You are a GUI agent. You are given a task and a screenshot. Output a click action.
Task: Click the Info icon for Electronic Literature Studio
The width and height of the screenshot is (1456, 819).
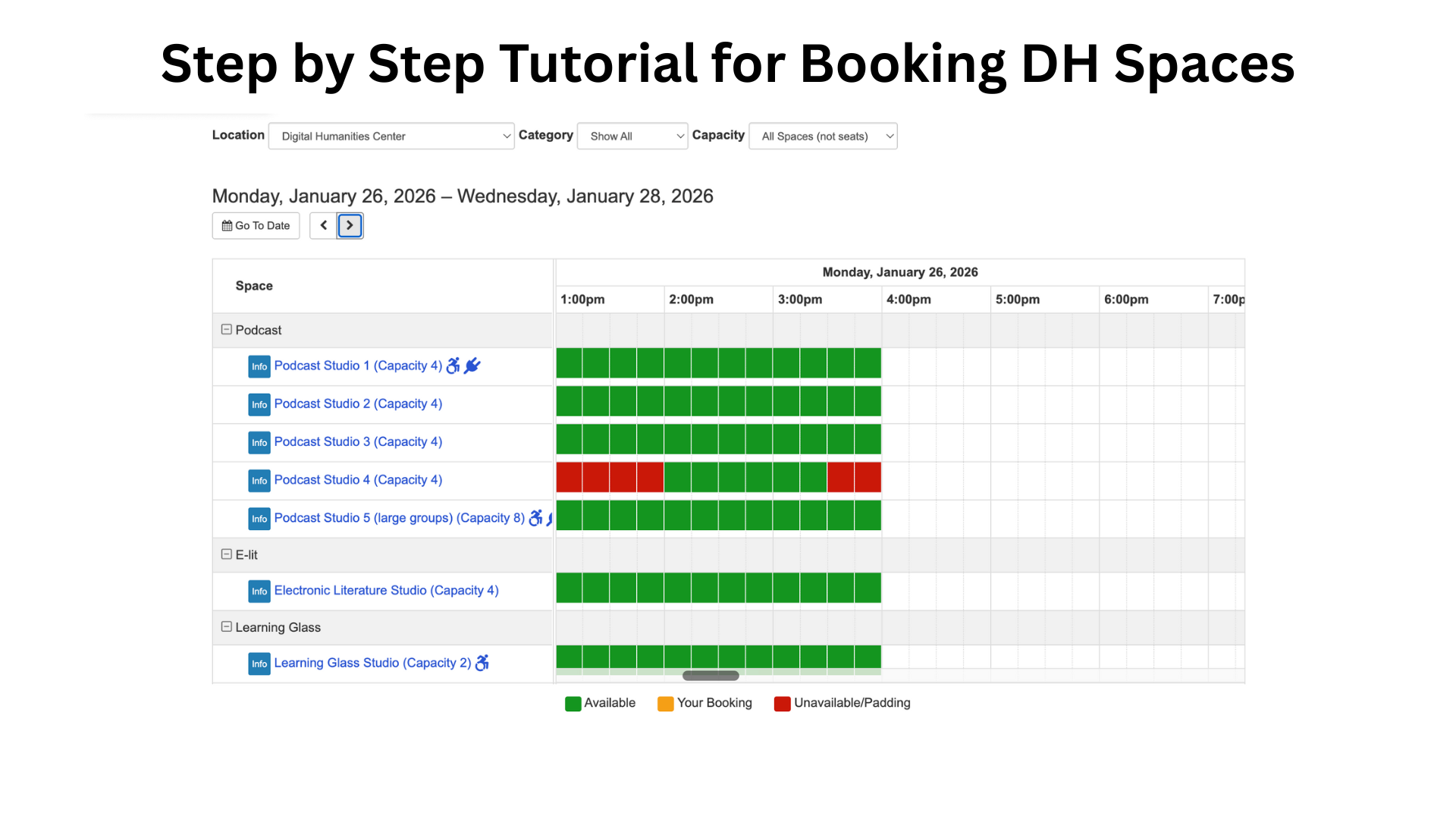pyautogui.click(x=259, y=591)
